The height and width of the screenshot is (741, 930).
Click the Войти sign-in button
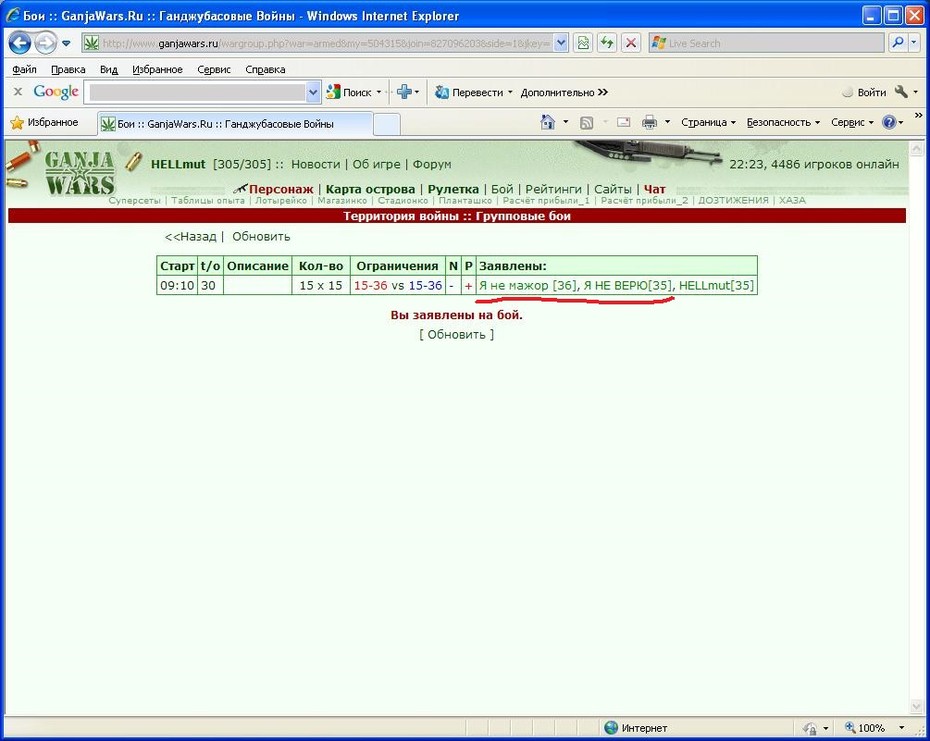point(864,92)
